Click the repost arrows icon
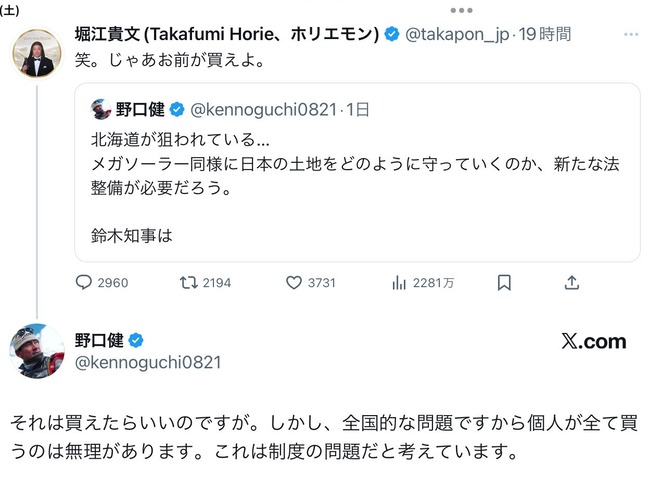650x489 pixels. [x=187, y=283]
